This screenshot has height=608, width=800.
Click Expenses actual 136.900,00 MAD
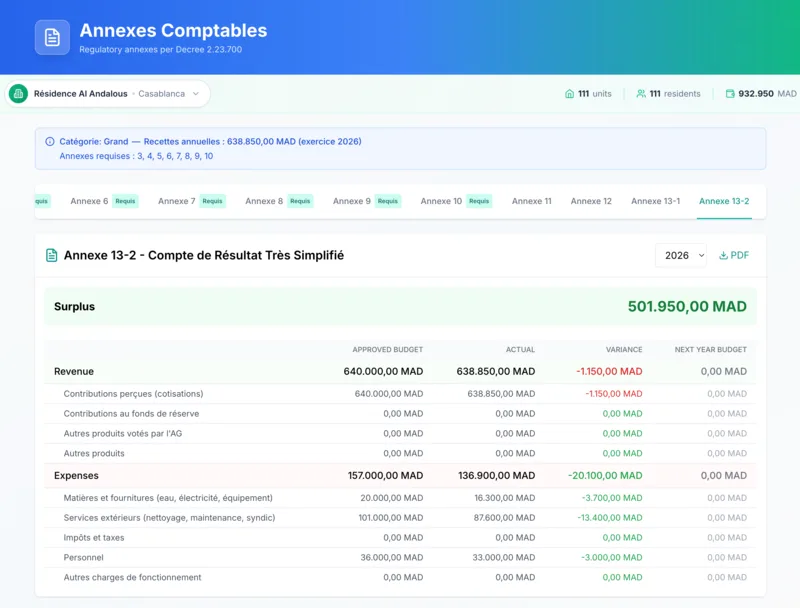496,475
